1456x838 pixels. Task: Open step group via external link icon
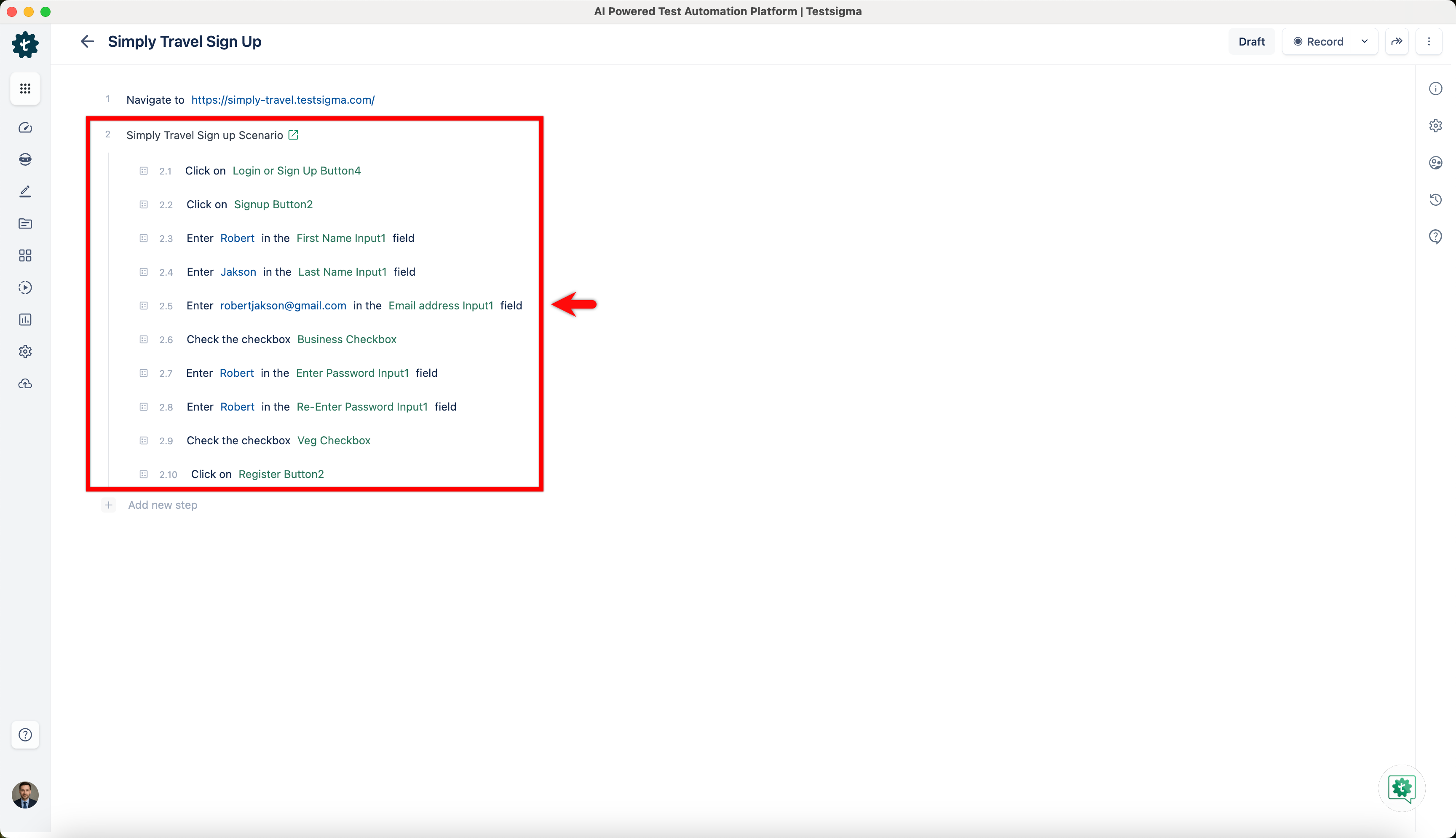(293, 135)
